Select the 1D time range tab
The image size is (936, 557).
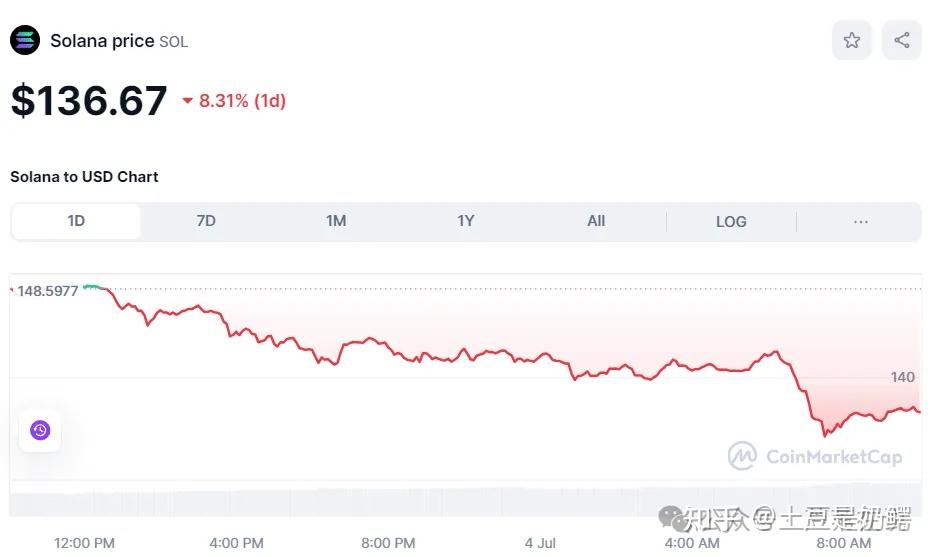76,221
